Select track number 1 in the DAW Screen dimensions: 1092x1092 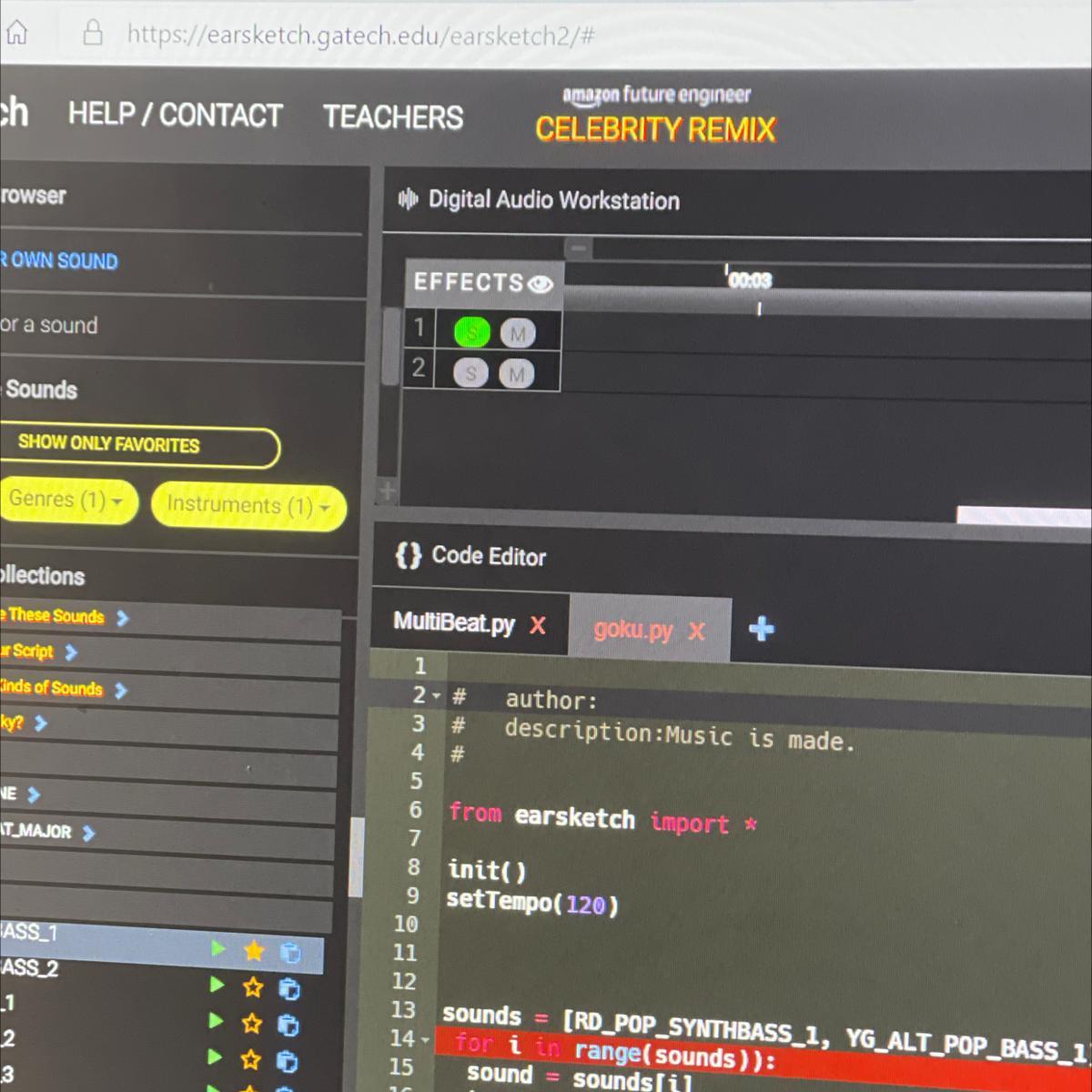tap(419, 328)
